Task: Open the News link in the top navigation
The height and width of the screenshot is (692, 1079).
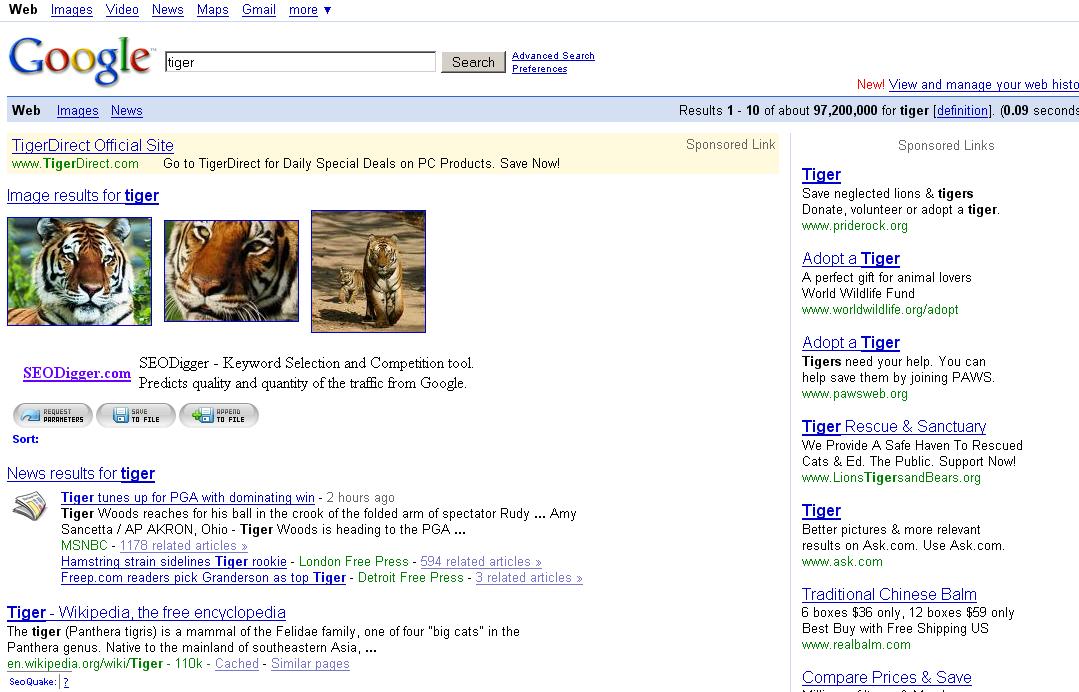Action: pos(167,10)
